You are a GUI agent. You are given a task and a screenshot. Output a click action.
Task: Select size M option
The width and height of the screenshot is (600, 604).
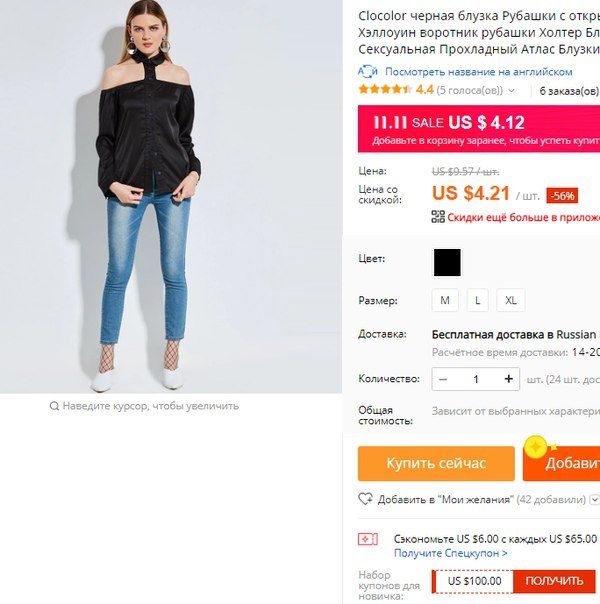tap(445, 300)
